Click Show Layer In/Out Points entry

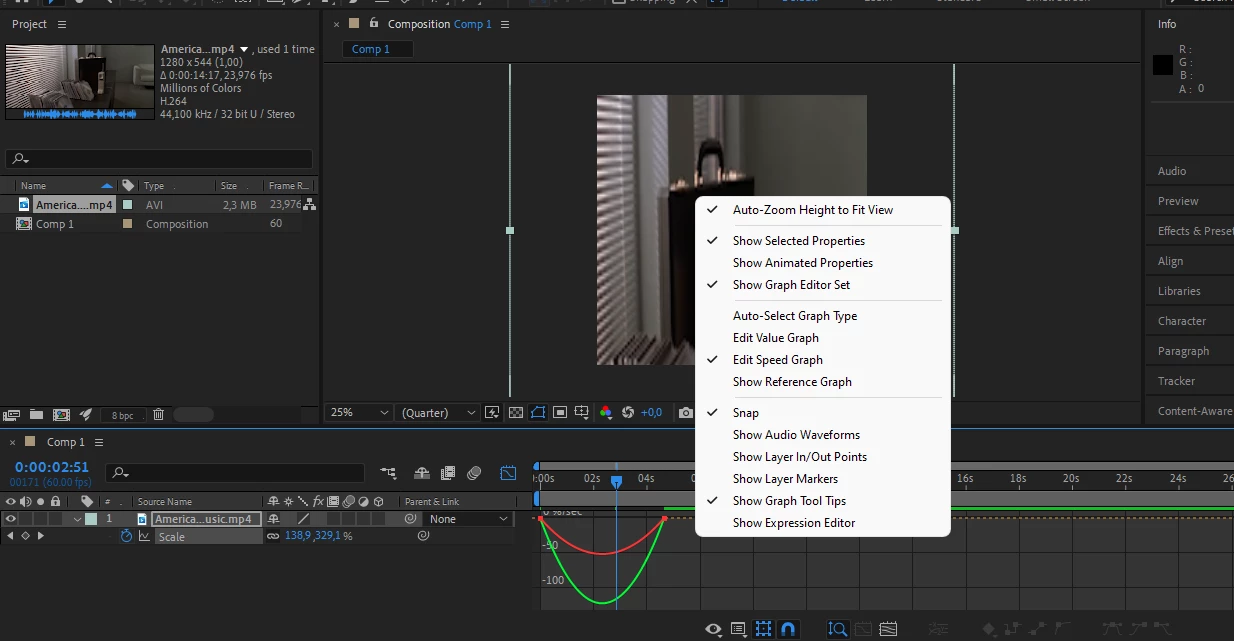[x=800, y=457]
